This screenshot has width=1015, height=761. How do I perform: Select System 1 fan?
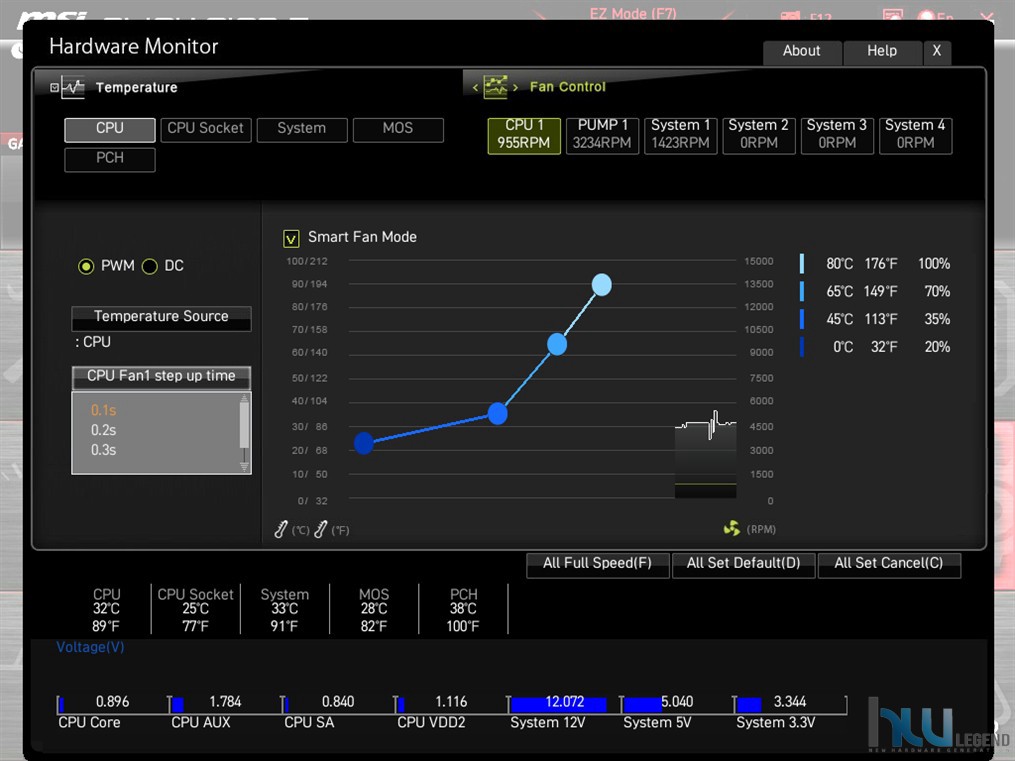[x=681, y=135]
